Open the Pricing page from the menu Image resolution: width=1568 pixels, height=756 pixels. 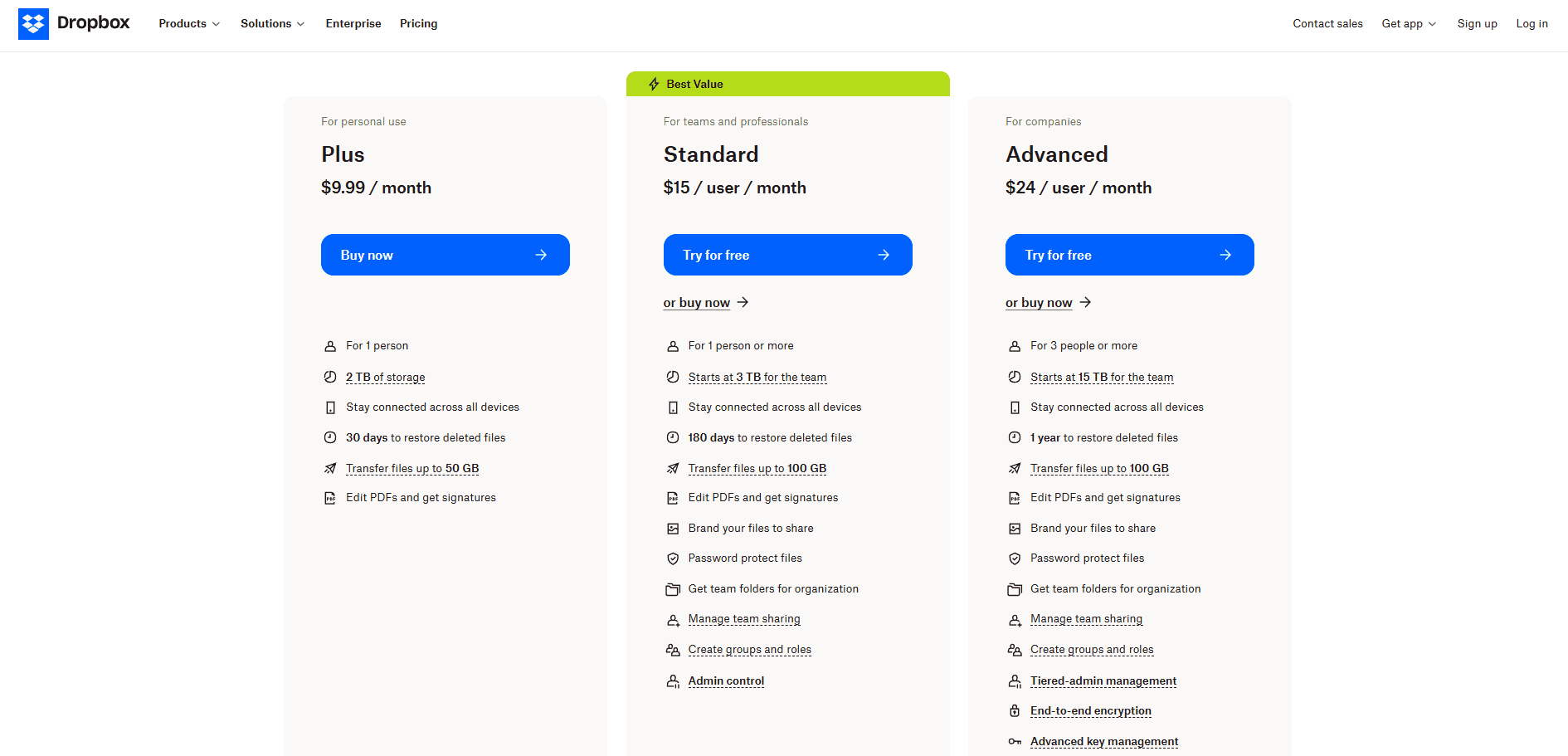coord(418,23)
